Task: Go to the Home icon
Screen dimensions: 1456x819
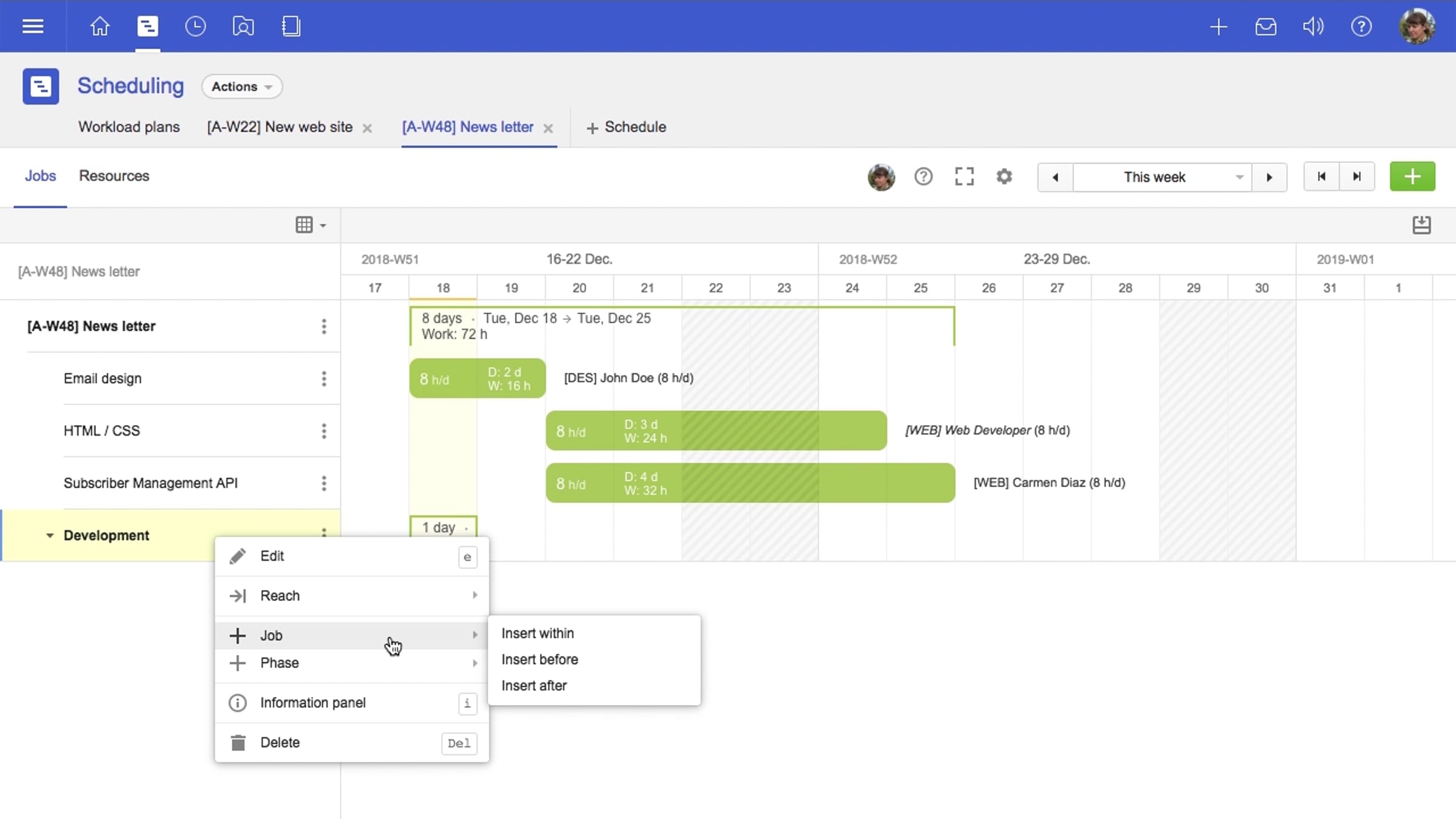Action: coord(99,26)
